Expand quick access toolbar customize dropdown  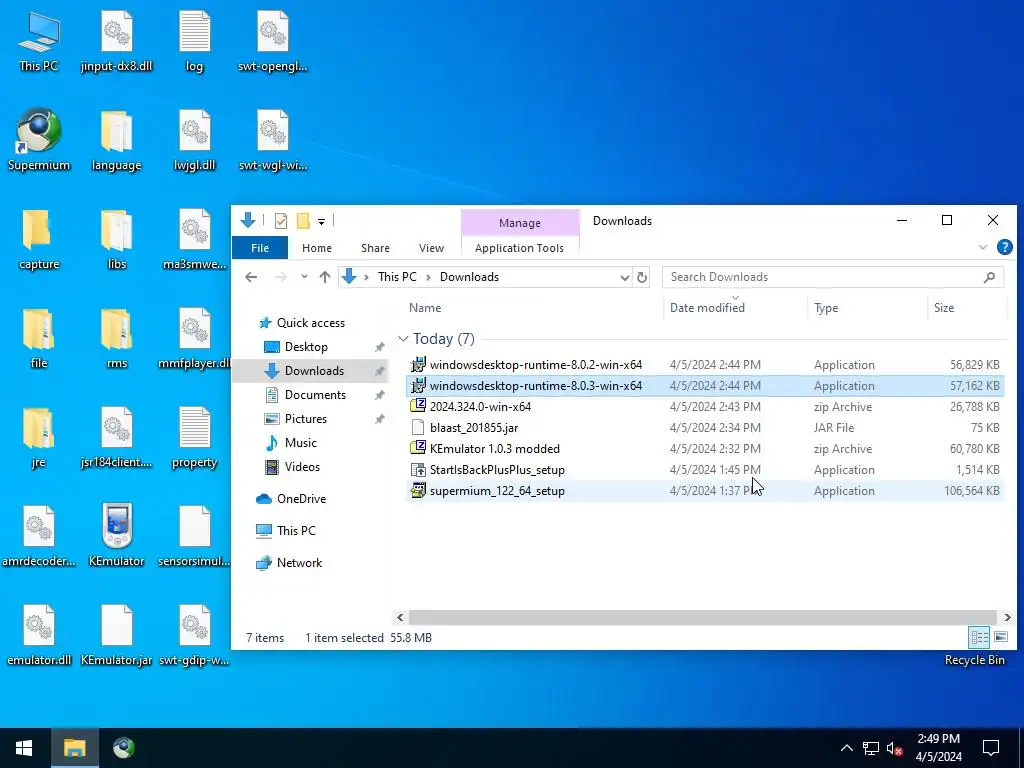pyautogui.click(x=321, y=221)
